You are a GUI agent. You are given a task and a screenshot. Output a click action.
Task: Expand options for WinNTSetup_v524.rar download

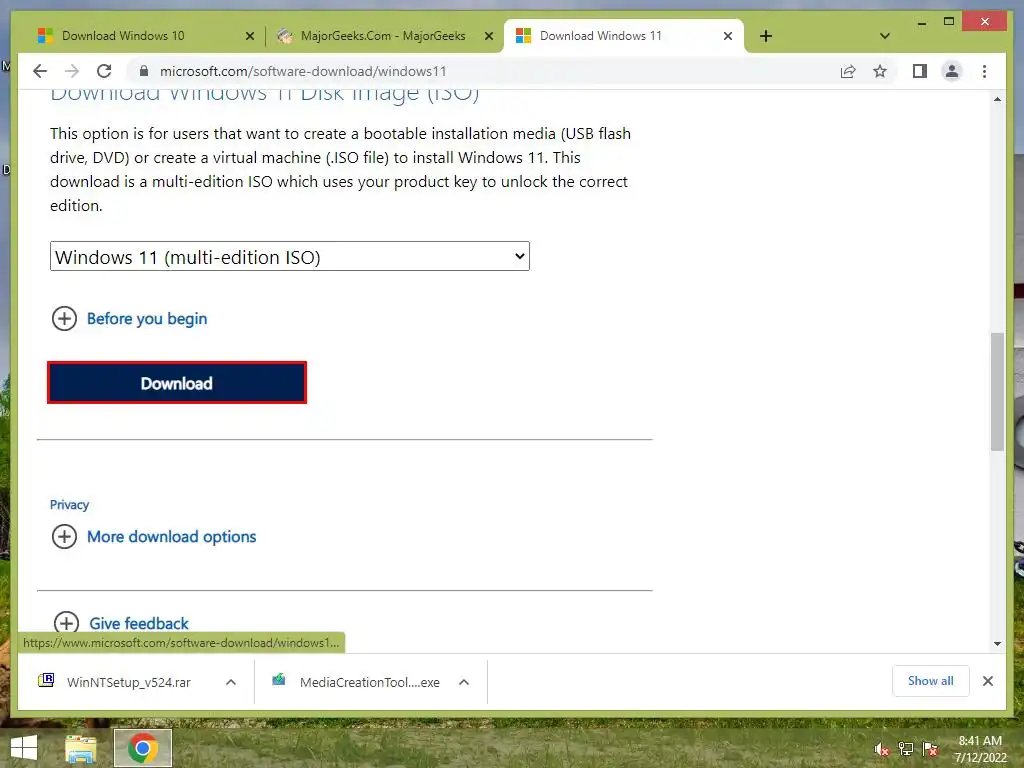(x=231, y=682)
